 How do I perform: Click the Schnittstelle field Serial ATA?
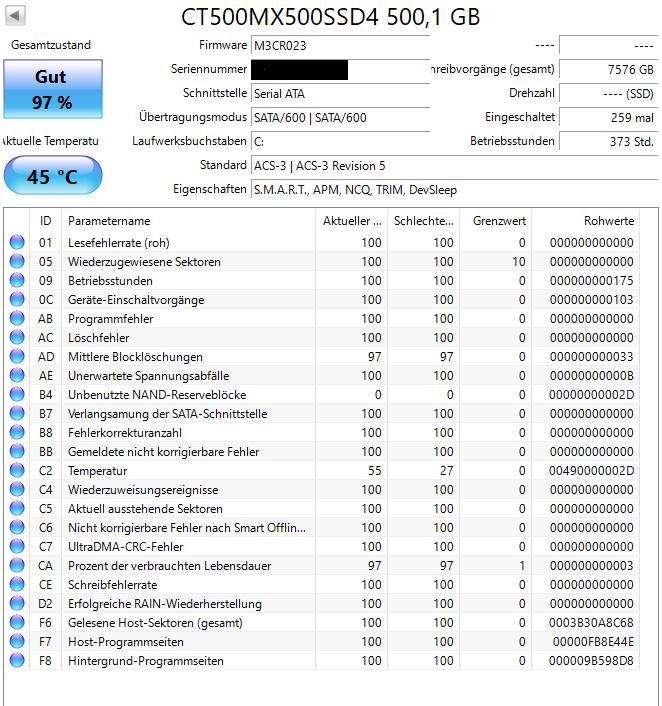[340, 94]
